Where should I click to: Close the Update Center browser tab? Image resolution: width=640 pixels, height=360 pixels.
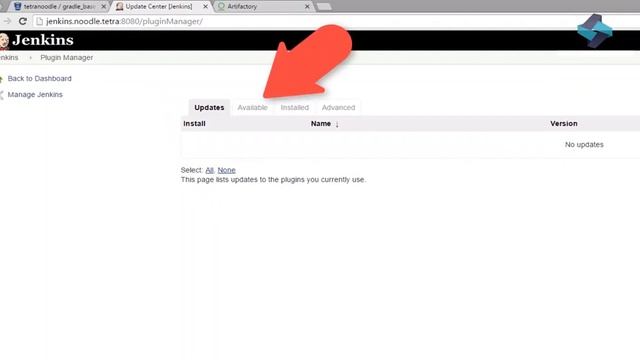click(x=205, y=7)
